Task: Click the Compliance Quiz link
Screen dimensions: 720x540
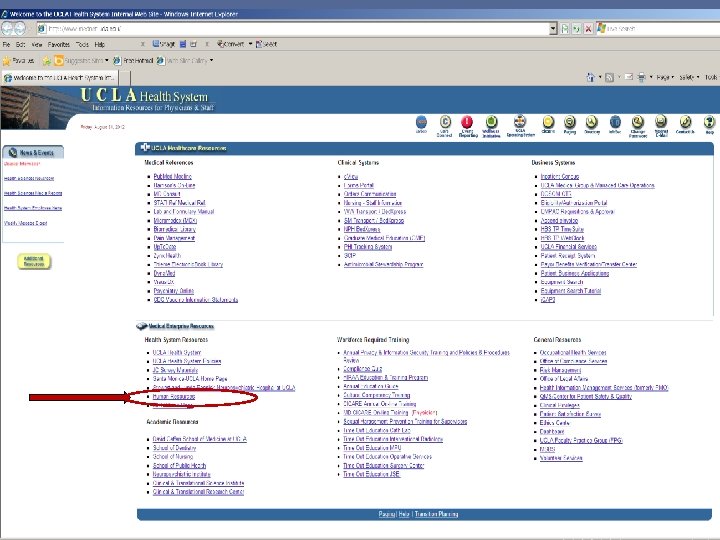Action: click(x=362, y=369)
